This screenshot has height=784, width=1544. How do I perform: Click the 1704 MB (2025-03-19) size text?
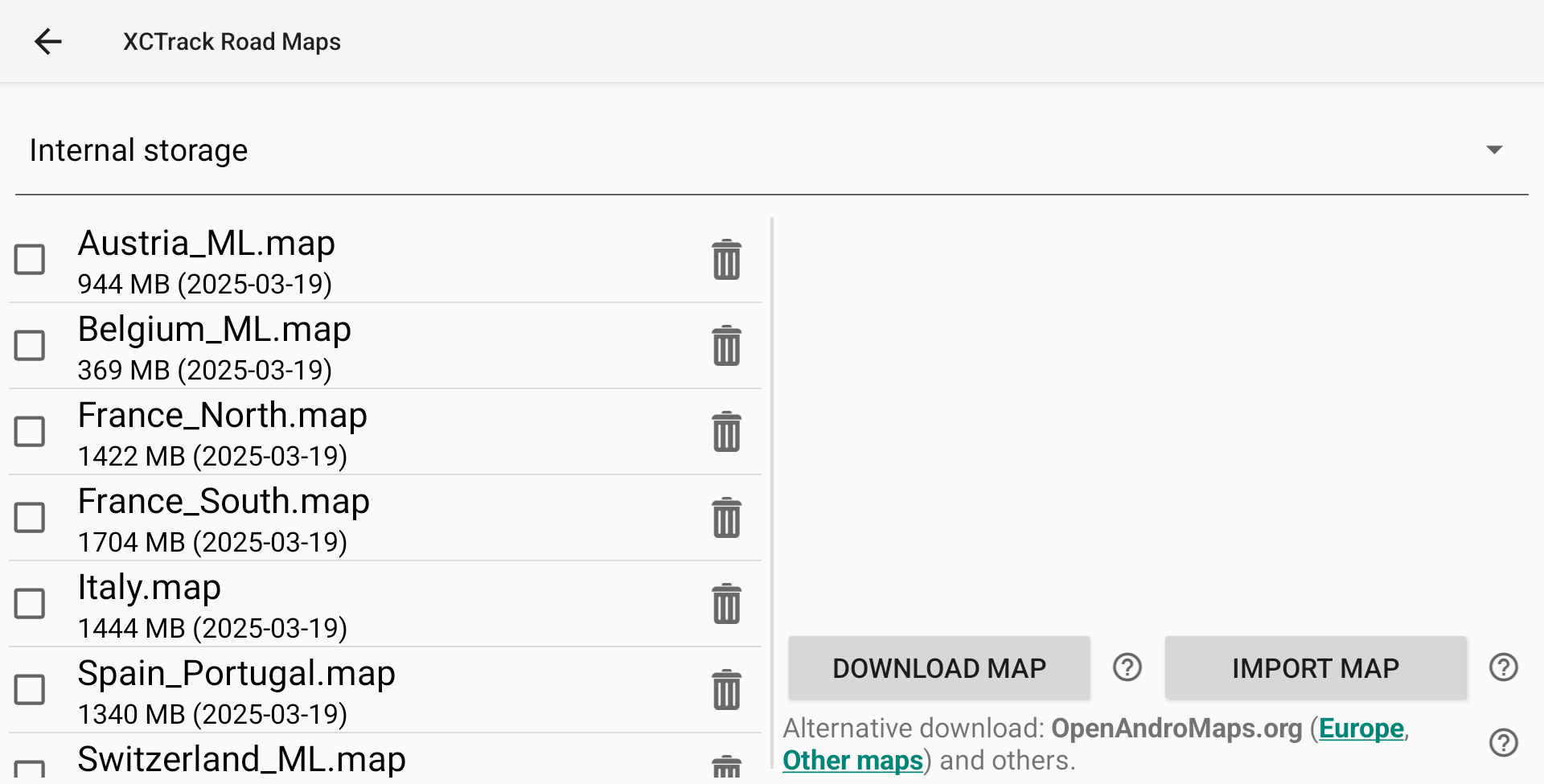click(212, 542)
